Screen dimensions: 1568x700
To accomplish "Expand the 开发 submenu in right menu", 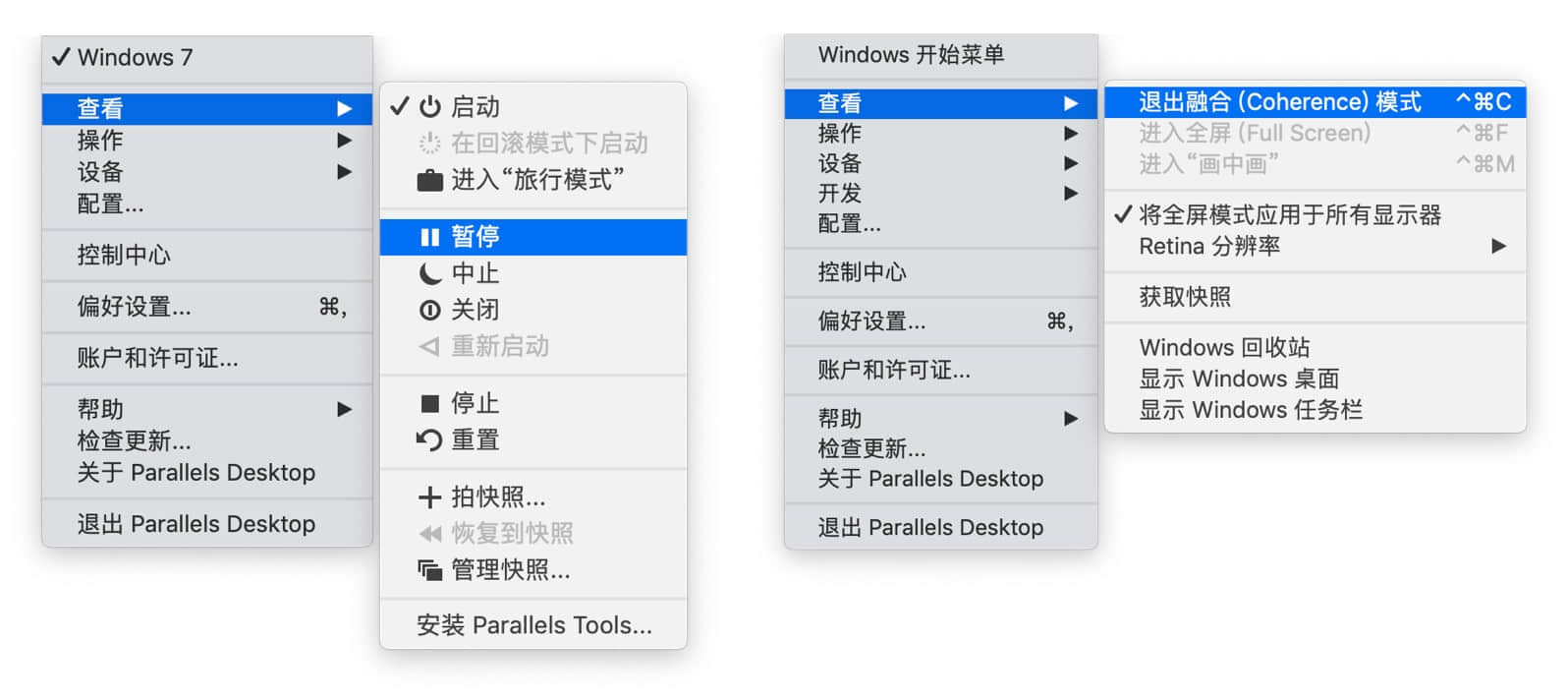I will coord(1070,194).
